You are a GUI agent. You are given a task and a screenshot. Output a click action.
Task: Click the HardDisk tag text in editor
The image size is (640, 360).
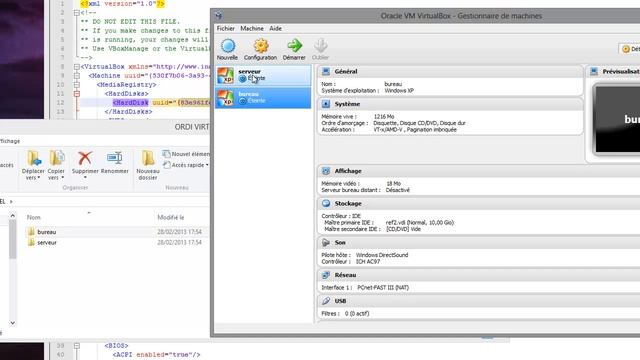coord(131,102)
